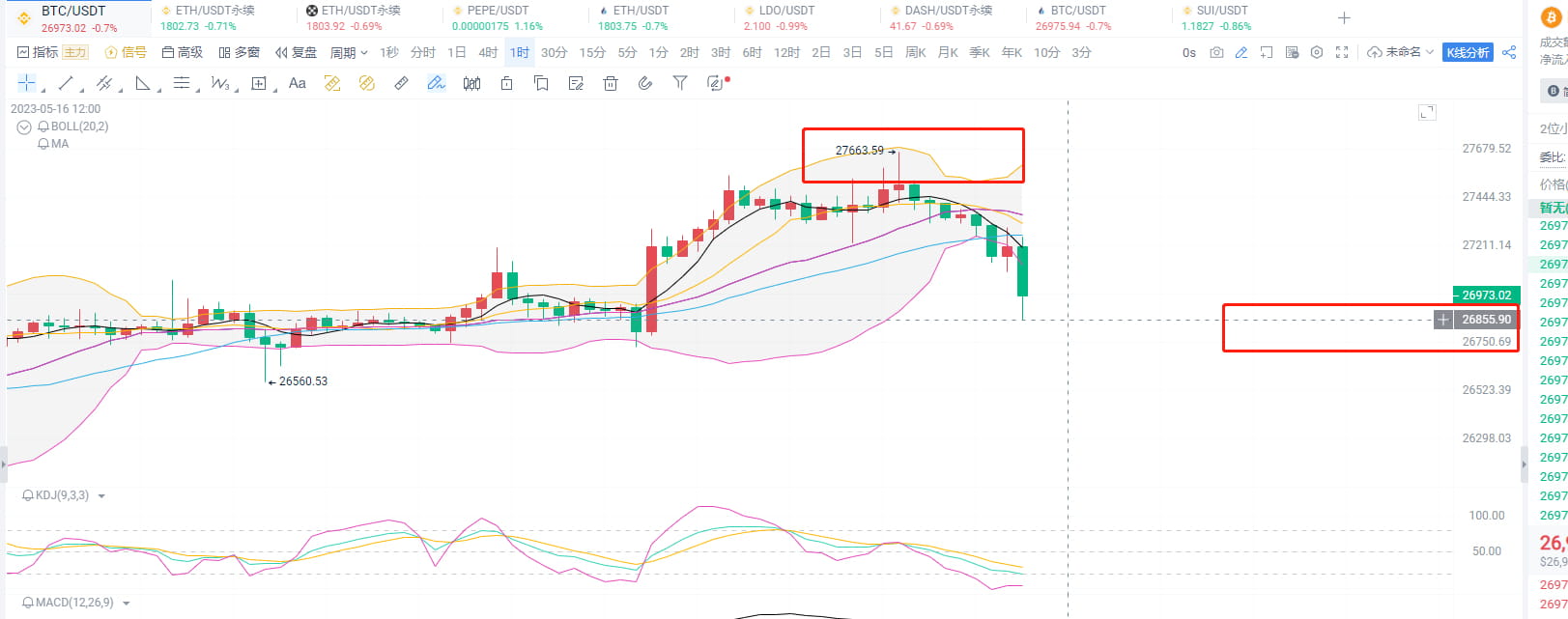Click the left edge panel collapse arrow
Image resolution: width=1568 pixels, height=619 pixels.
(x=3, y=463)
